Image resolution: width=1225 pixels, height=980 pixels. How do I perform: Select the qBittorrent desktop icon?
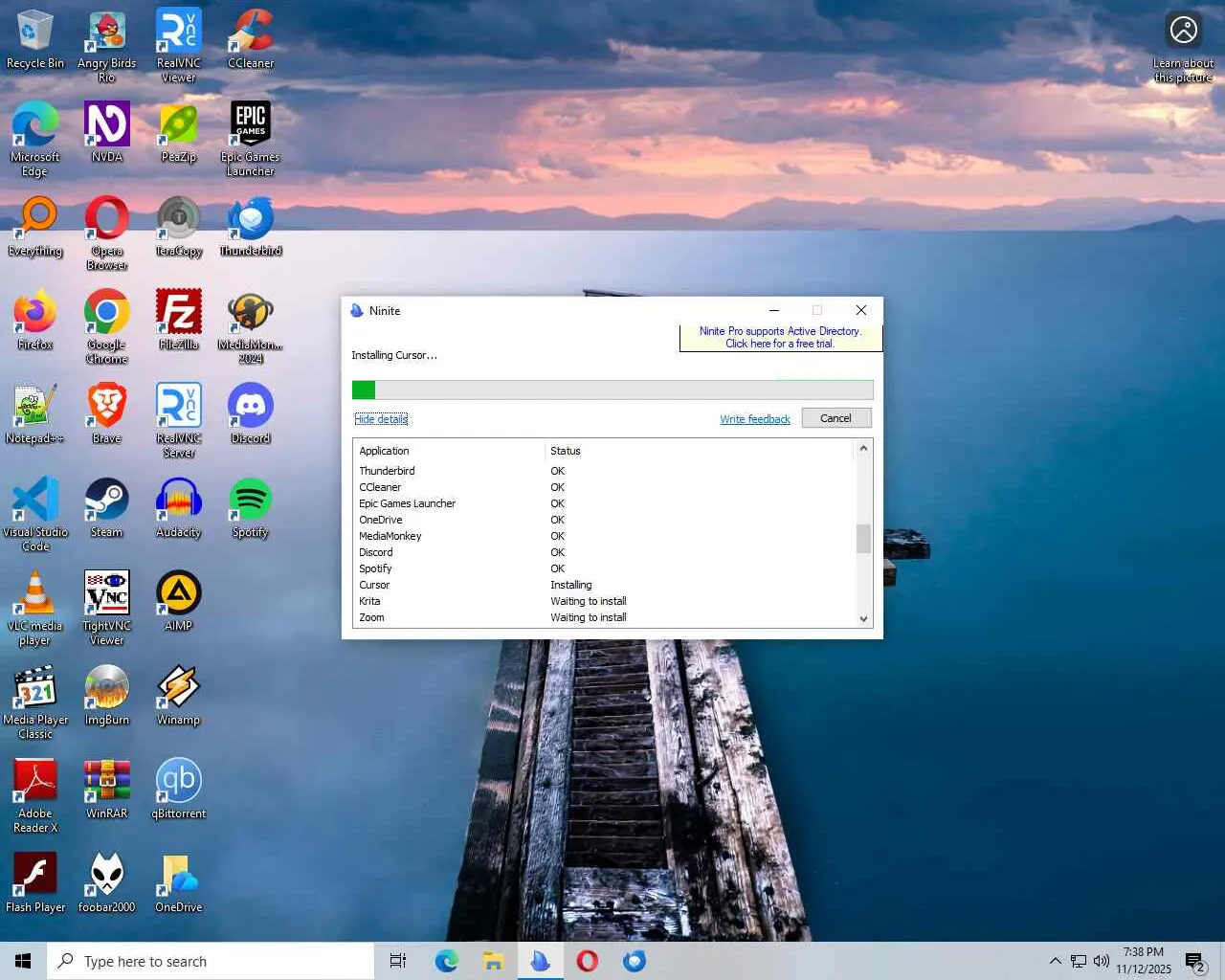pyautogui.click(x=179, y=789)
